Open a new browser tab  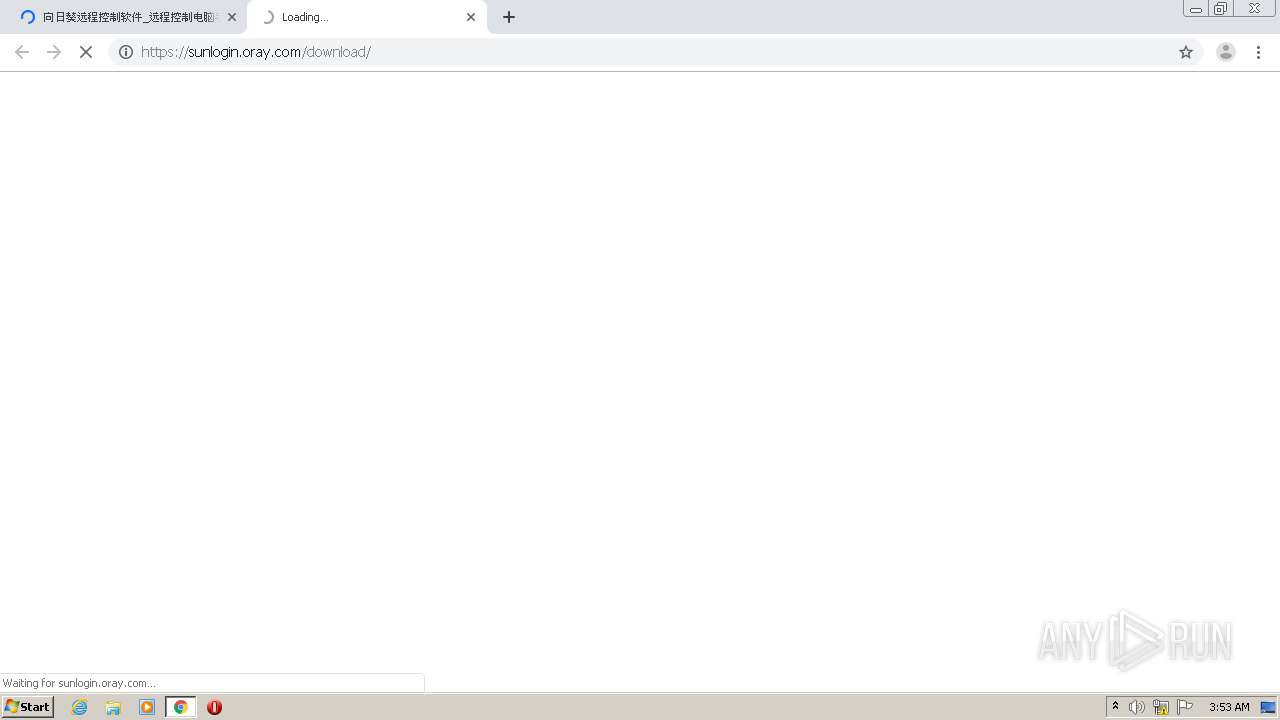coord(509,17)
